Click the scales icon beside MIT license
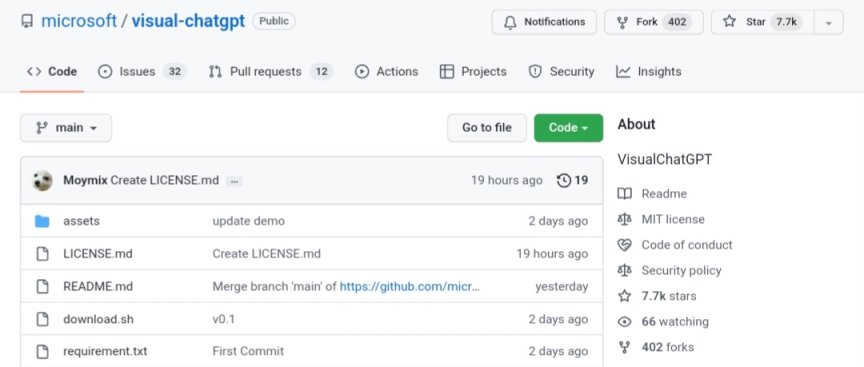 tap(624, 219)
